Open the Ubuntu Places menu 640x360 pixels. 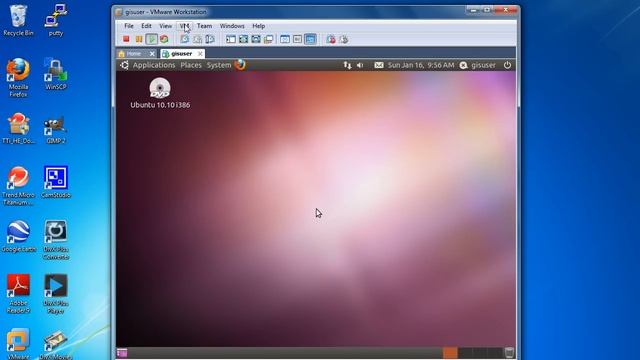coord(191,65)
